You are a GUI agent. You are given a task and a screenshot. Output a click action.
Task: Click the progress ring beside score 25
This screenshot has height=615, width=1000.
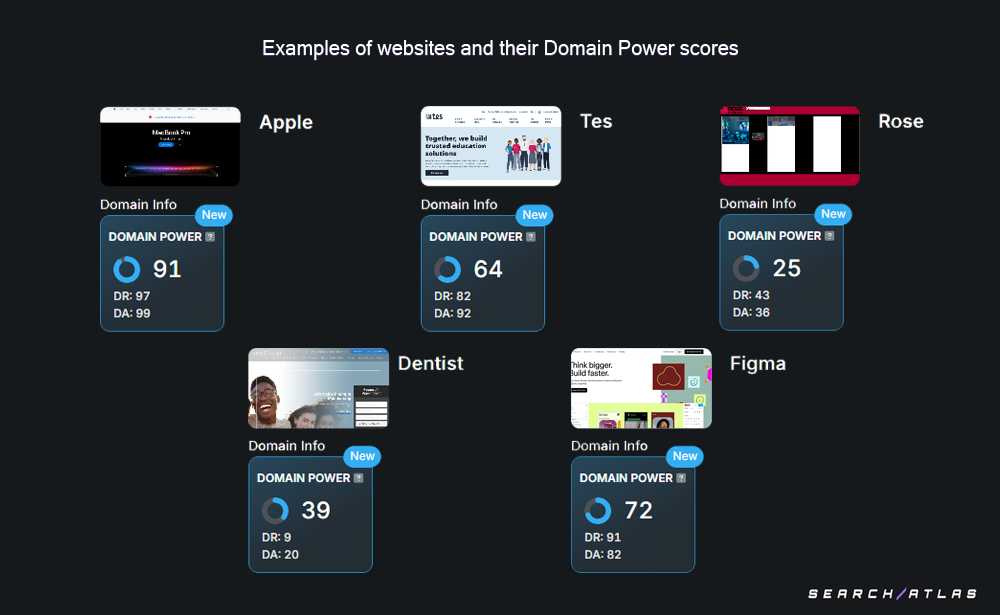tap(746, 269)
